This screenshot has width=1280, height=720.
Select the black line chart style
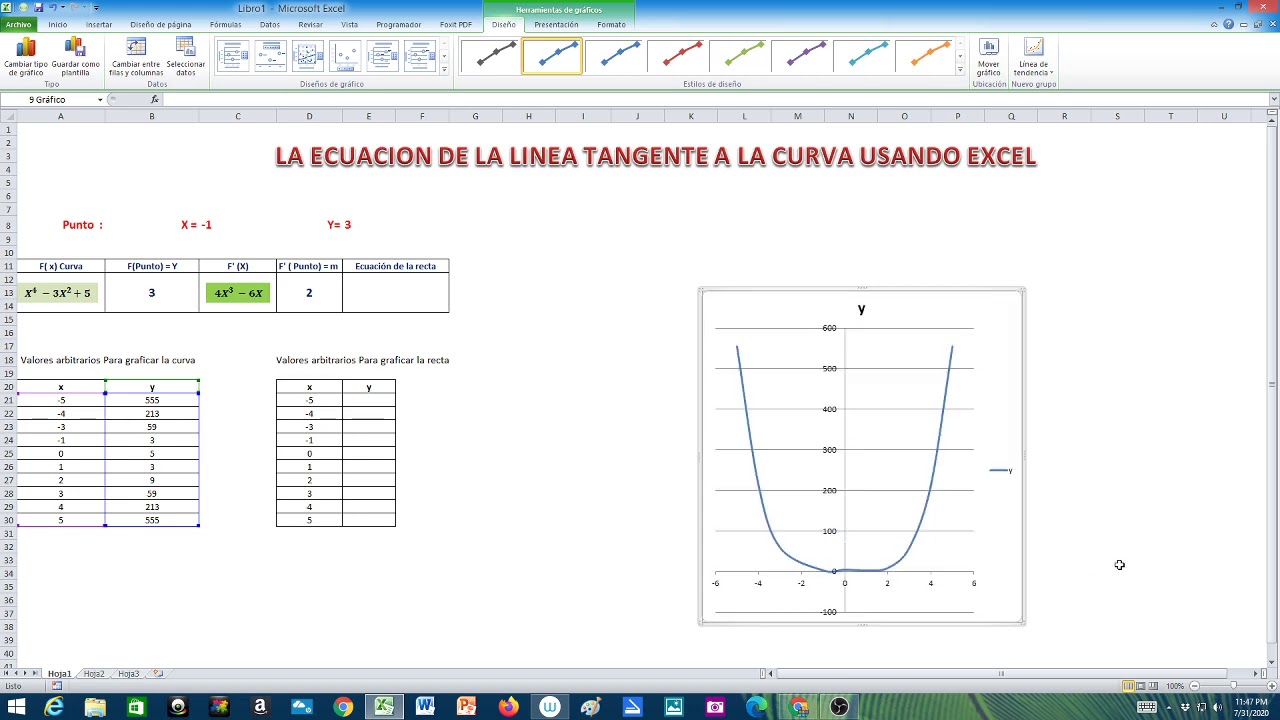[x=490, y=56]
